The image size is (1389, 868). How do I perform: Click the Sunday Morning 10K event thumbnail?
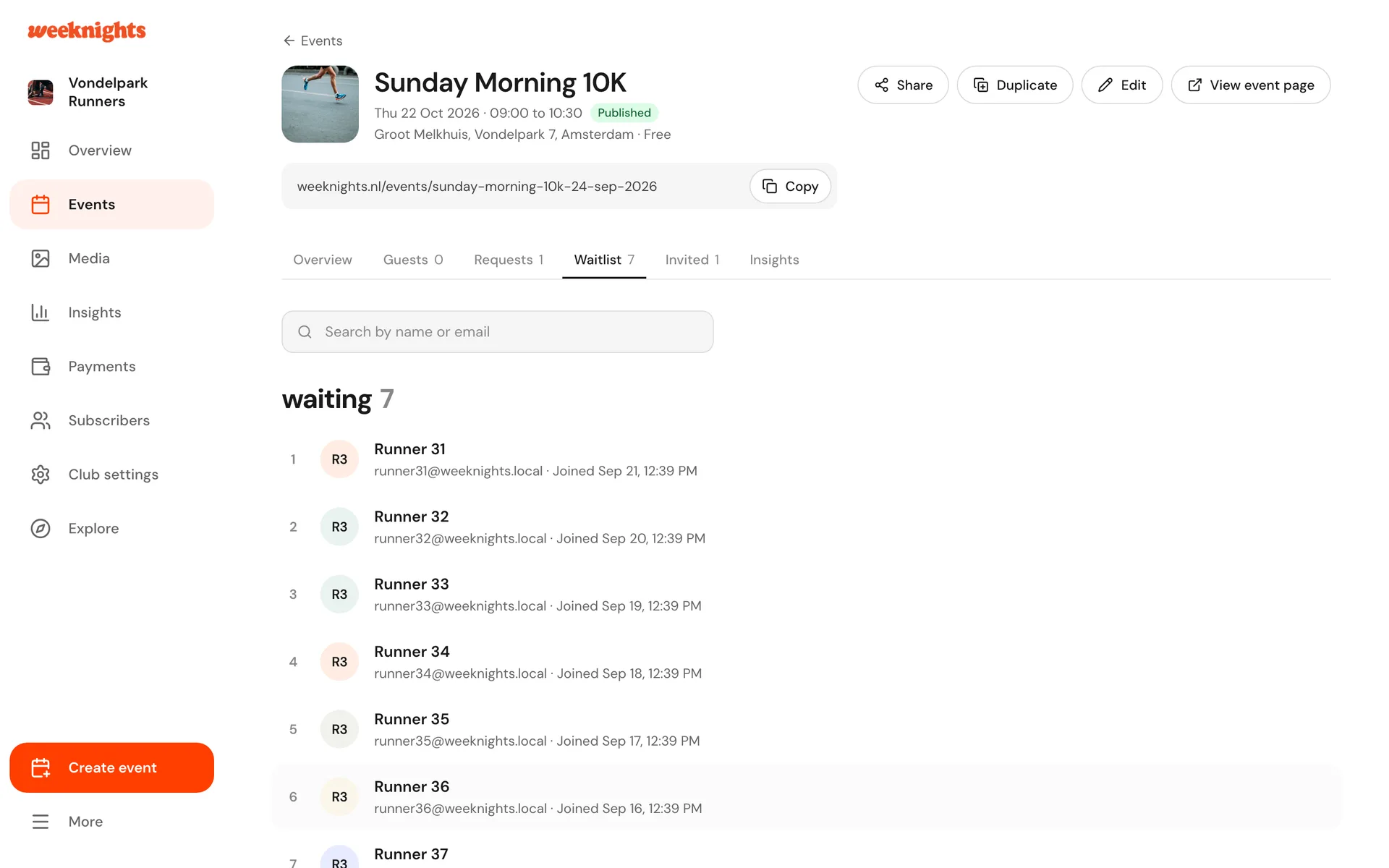320,104
